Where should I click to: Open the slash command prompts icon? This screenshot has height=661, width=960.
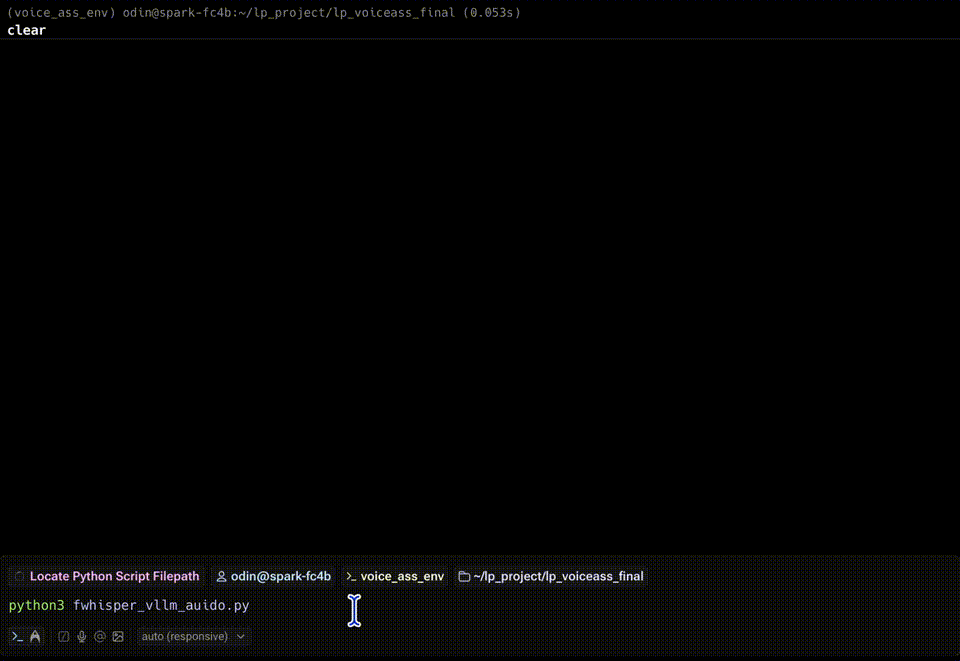[62, 636]
